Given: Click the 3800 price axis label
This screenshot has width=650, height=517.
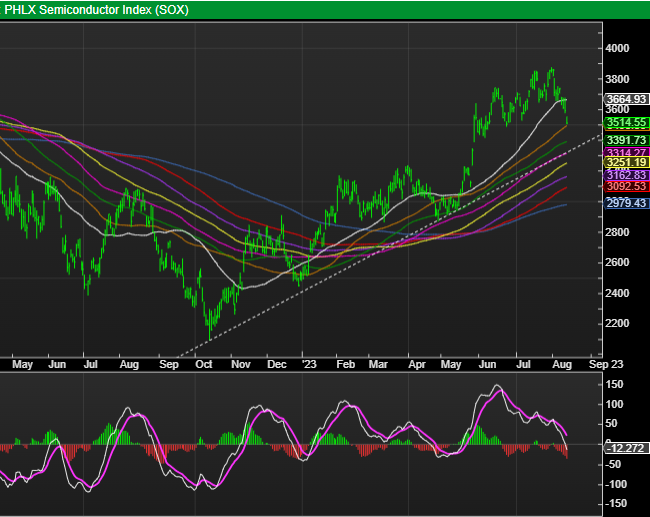Looking at the screenshot, I should pyautogui.click(x=617, y=79).
